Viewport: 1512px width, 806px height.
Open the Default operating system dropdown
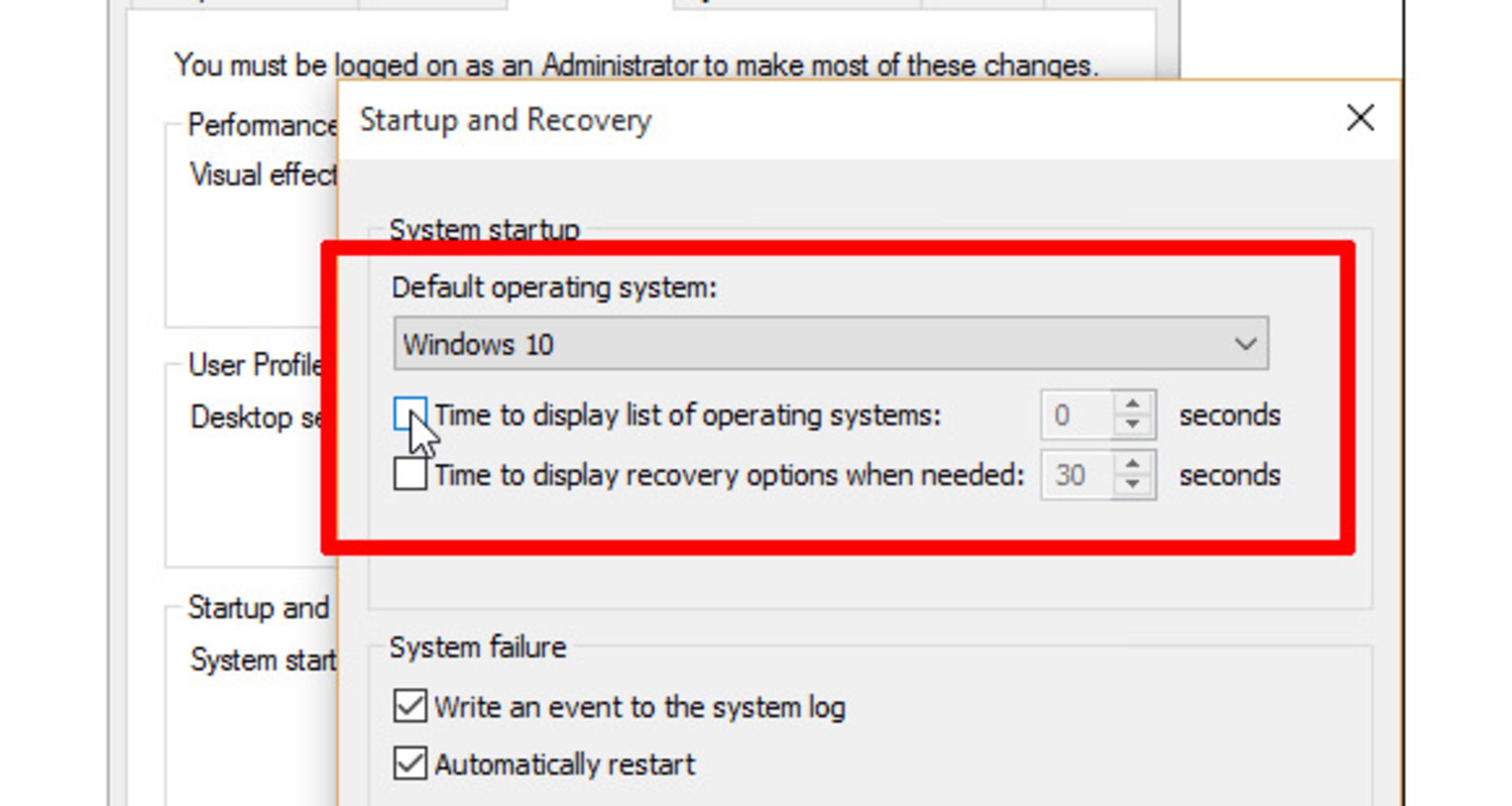pyautogui.click(x=831, y=344)
